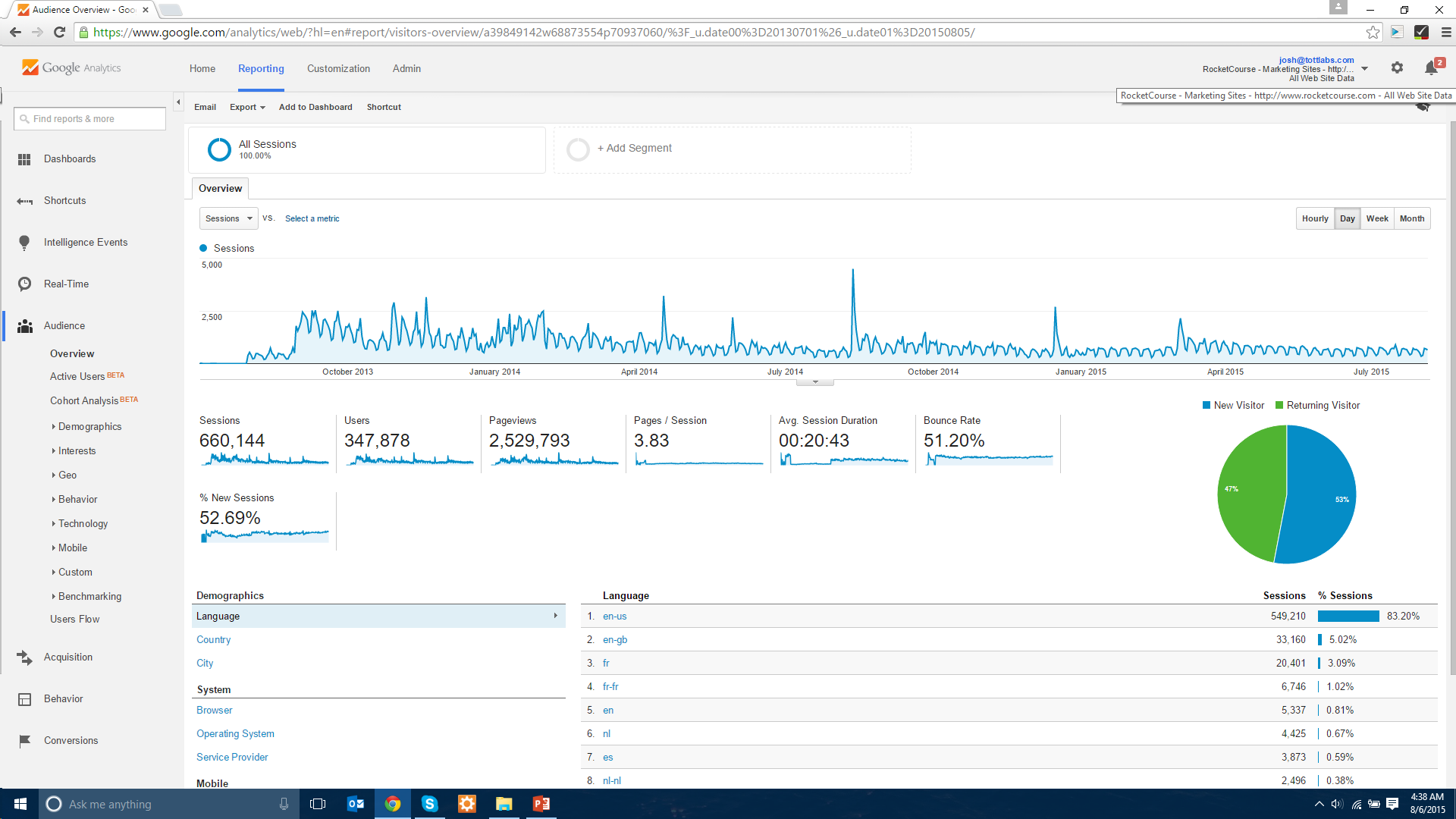Click the Find reports search field
The height and width of the screenshot is (819, 1456).
pyautogui.click(x=89, y=118)
